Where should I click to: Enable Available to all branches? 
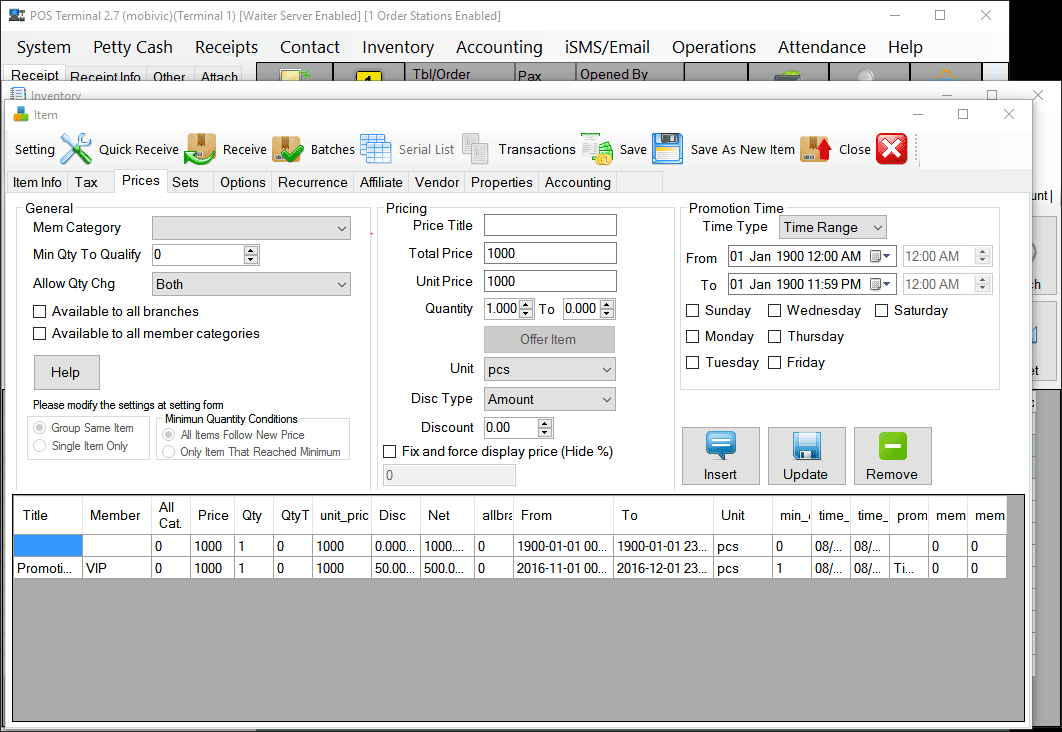tap(40, 311)
